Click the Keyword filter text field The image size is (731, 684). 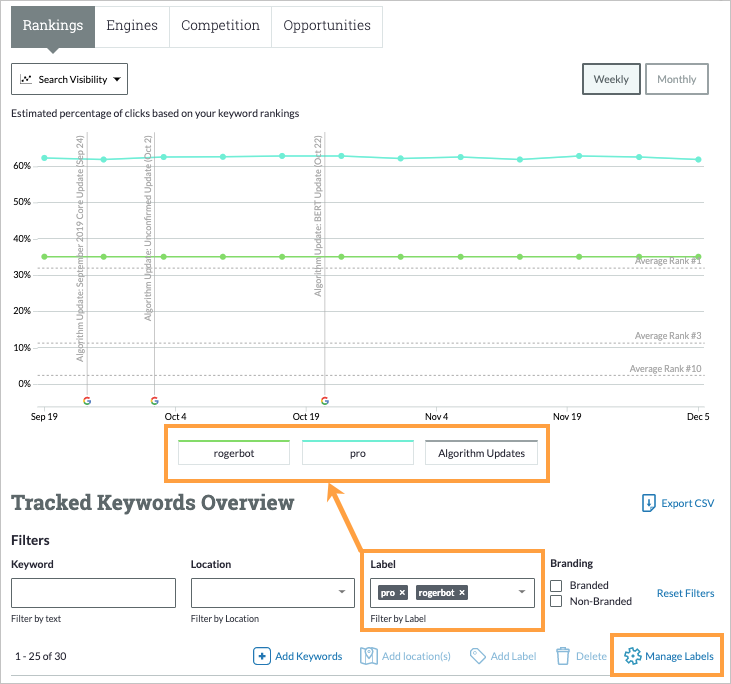click(x=93, y=593)
